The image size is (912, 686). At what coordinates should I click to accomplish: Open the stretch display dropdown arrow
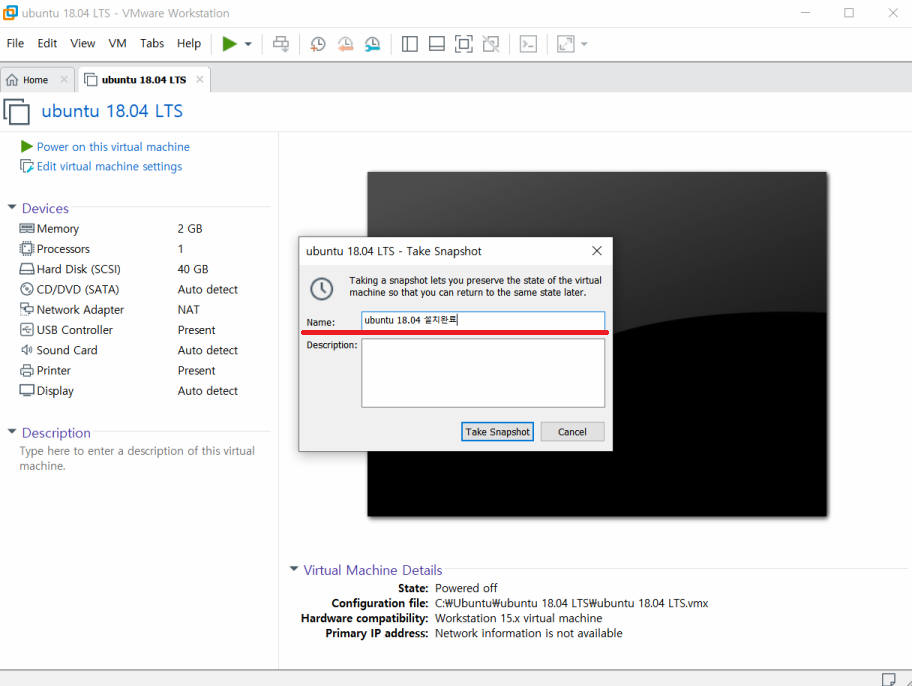pyautogui.click(x=585, y=44)
